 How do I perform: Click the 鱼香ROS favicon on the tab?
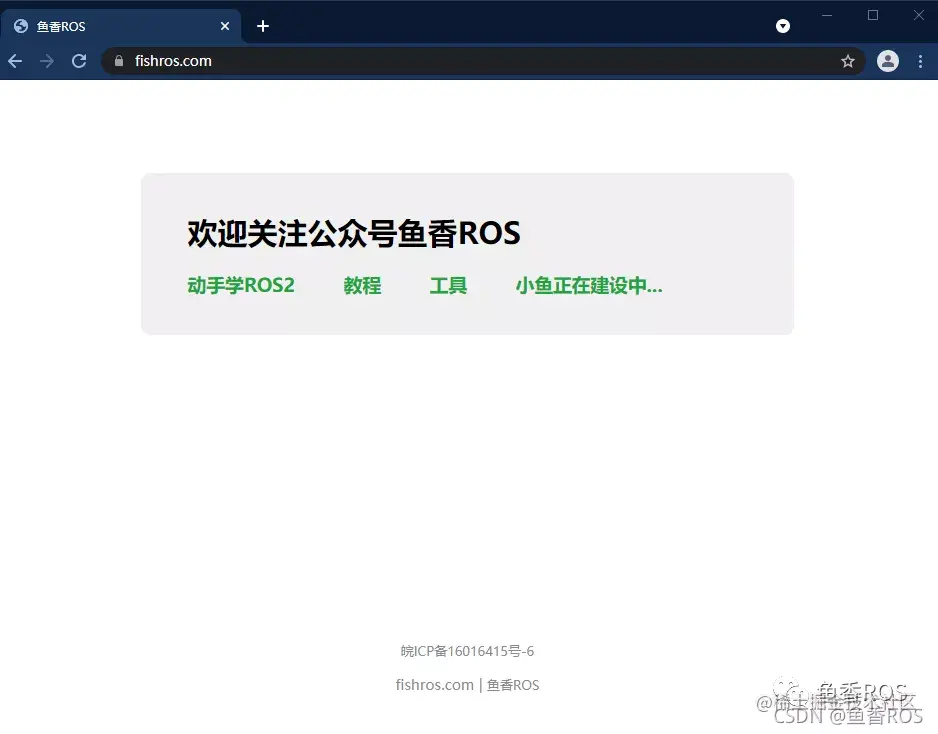[20, 26]
